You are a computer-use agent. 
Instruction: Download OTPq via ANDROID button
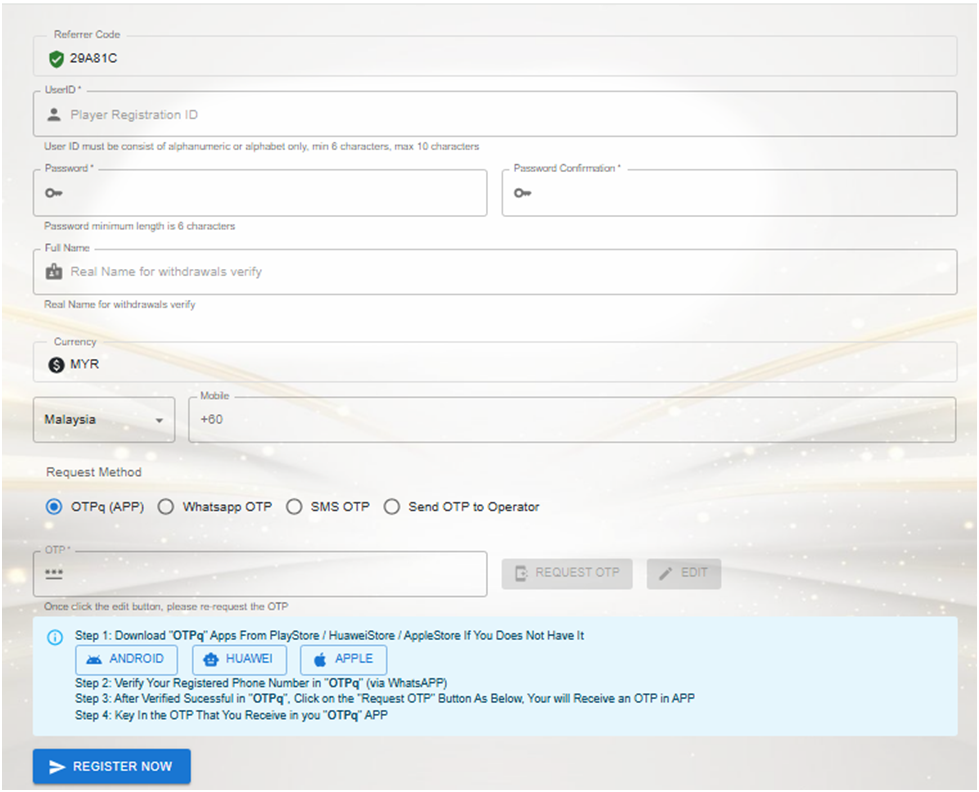coord(126,659)
